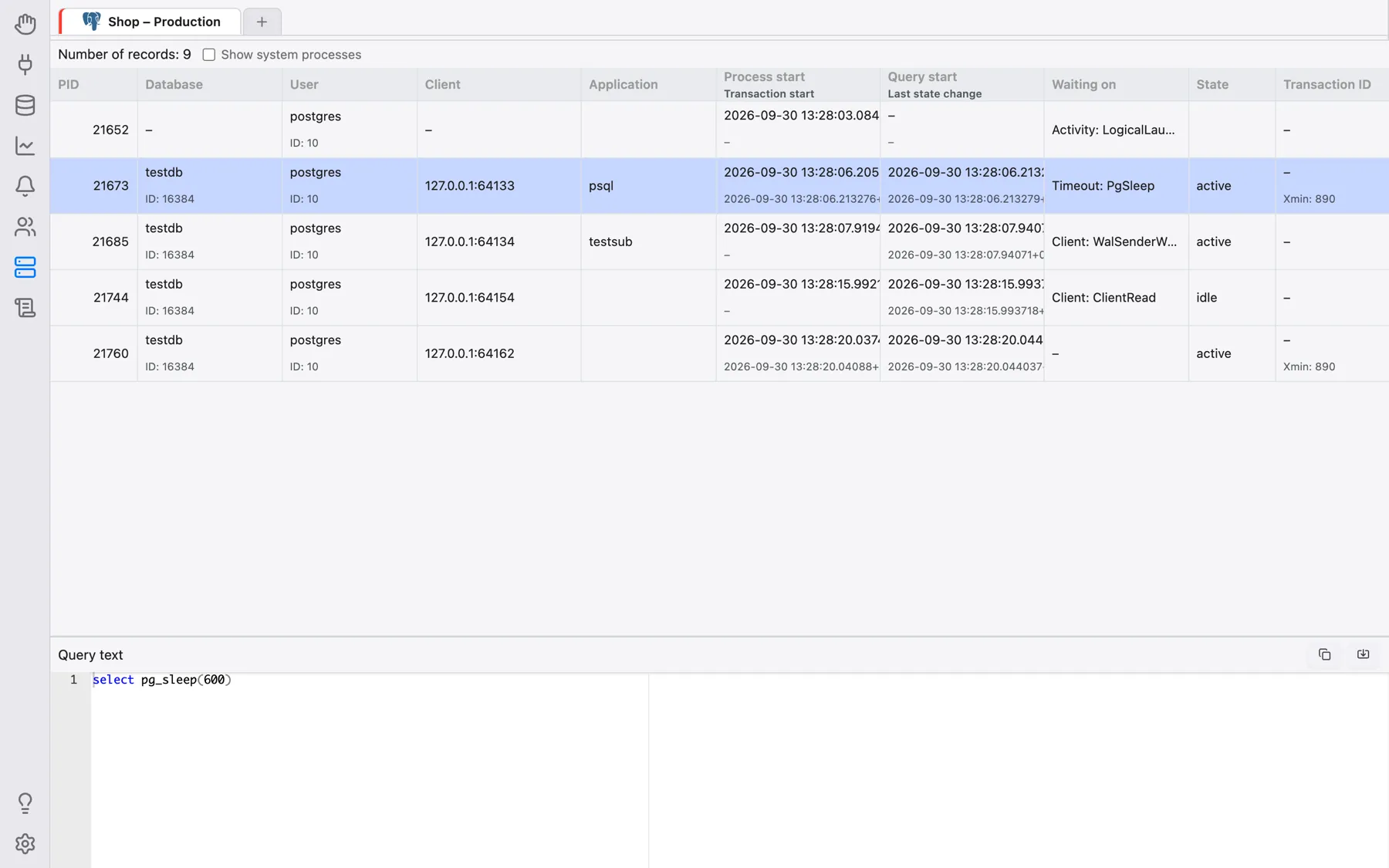Open the bell notifications icon

point(25,186)
